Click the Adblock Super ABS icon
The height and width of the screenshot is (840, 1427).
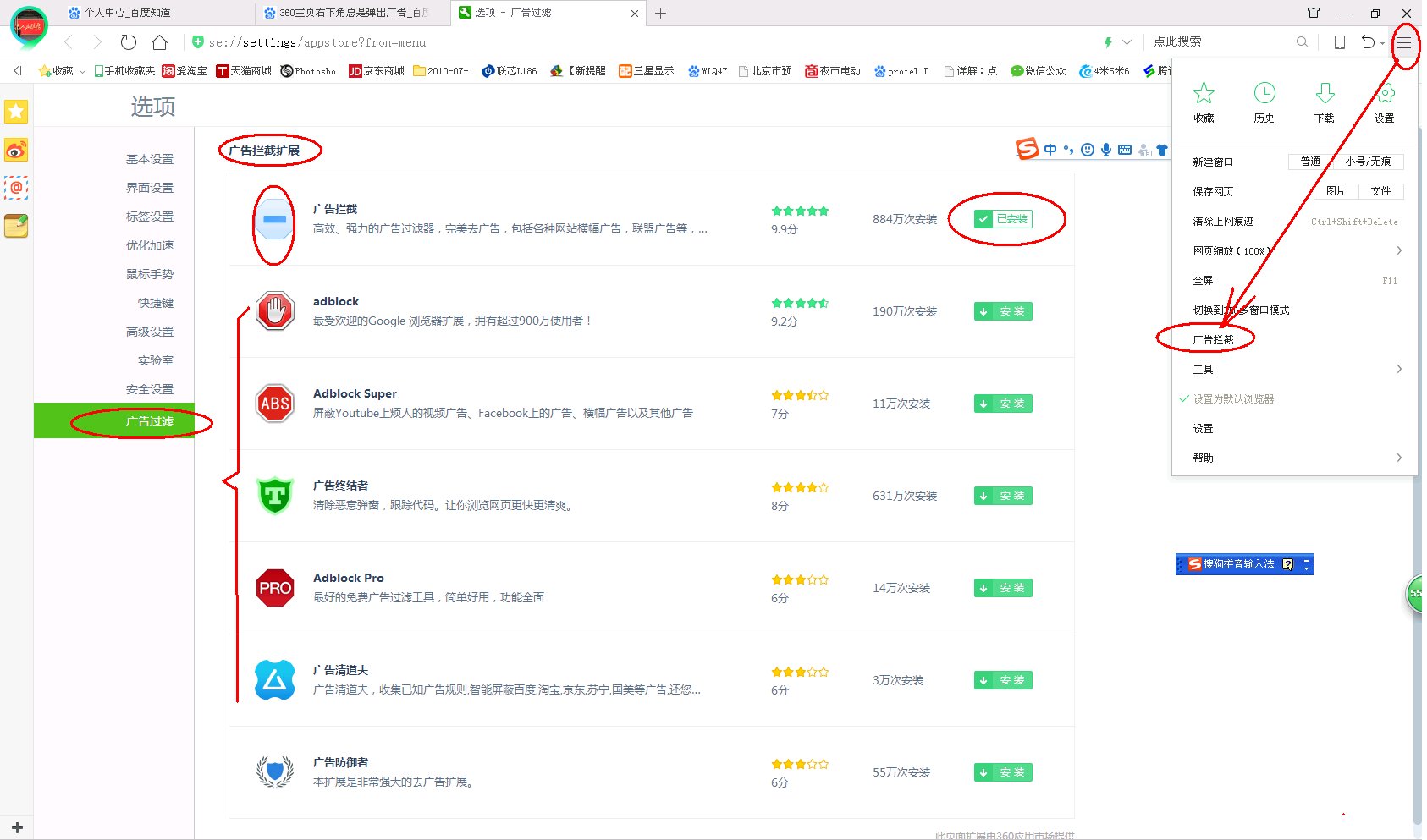[x=273, y=404]
